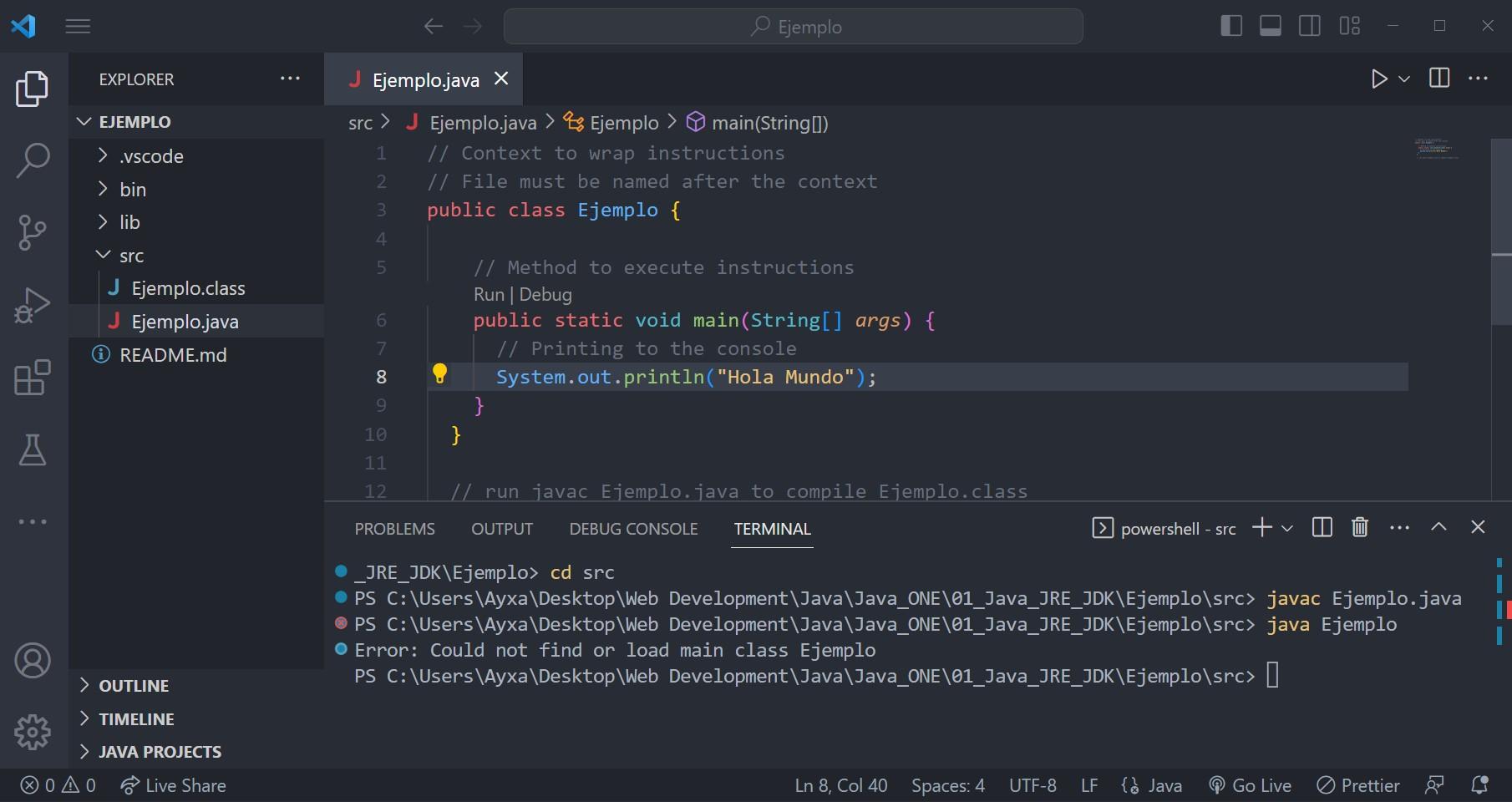Open the Run and Debug view
Screen dimensions: 1512x802
[33, 305]
